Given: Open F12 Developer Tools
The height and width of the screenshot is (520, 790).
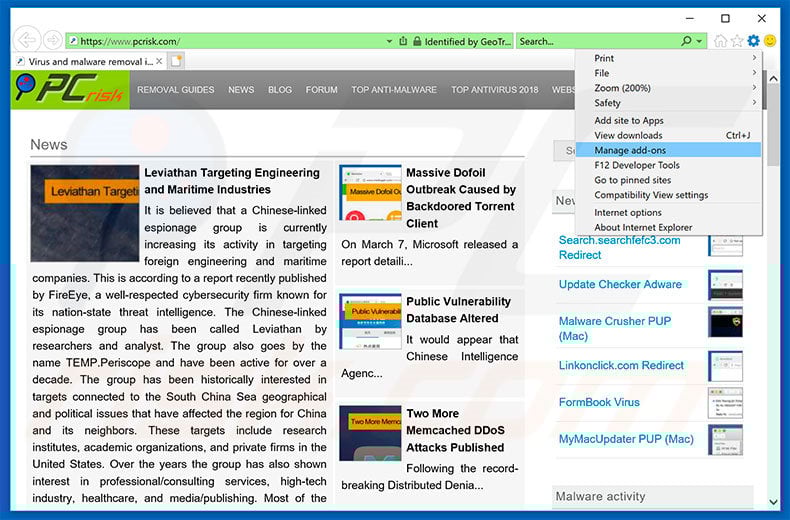Looking at the screenshot, I should (x=668, y=165).
